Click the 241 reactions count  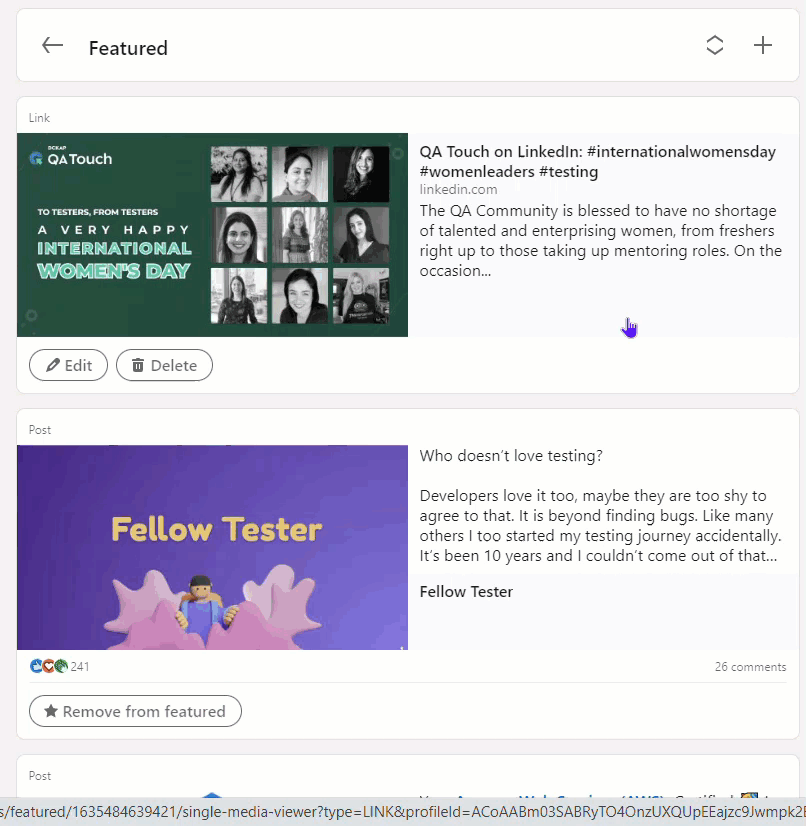tap(80, 667)
